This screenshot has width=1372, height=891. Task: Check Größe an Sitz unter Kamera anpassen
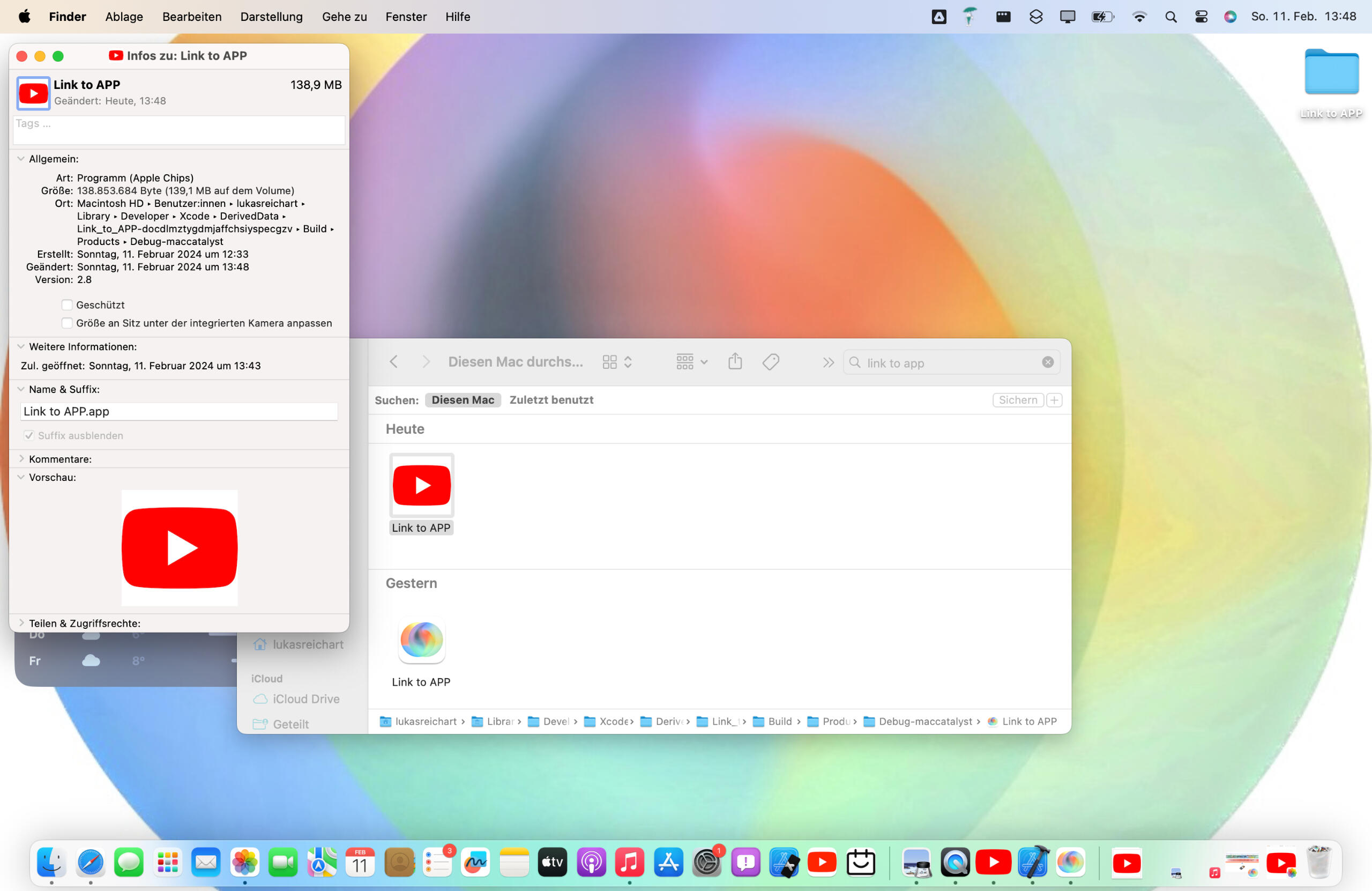tap(67, 323)
